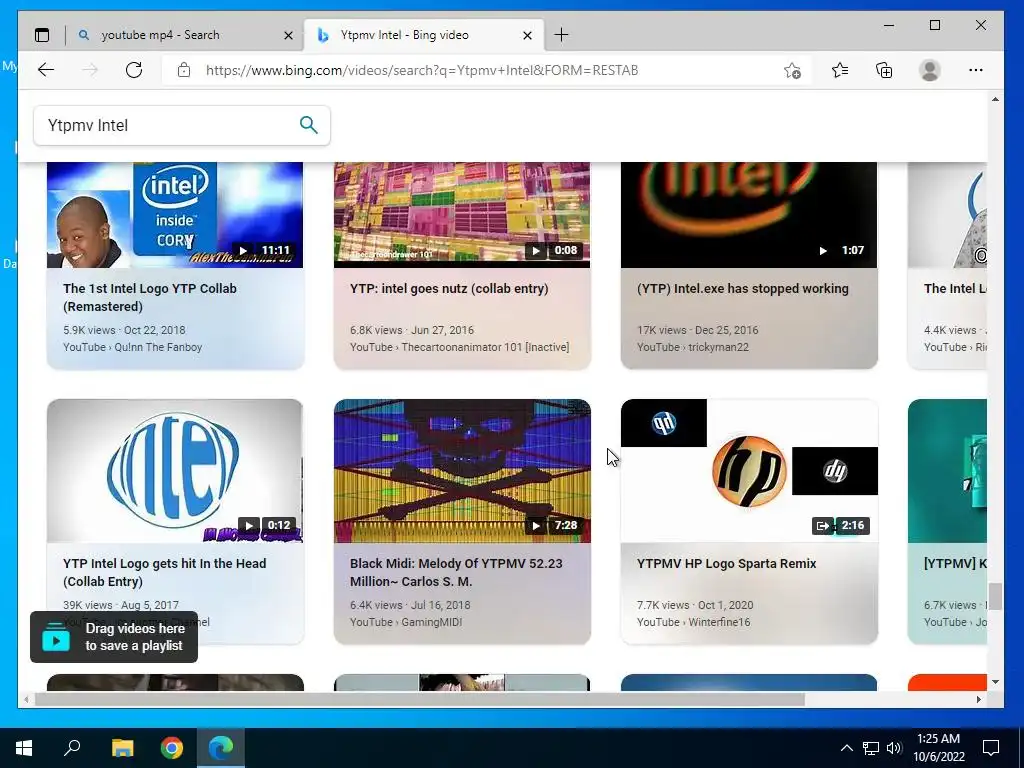Screen dimensions: 1024x768
Task: Open the volume speaker tray icon
Action: pyautogui.click(x=894, y=748)
